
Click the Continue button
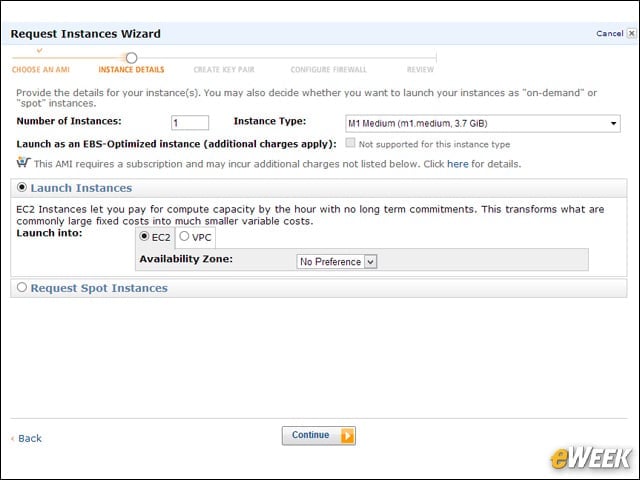318,436
